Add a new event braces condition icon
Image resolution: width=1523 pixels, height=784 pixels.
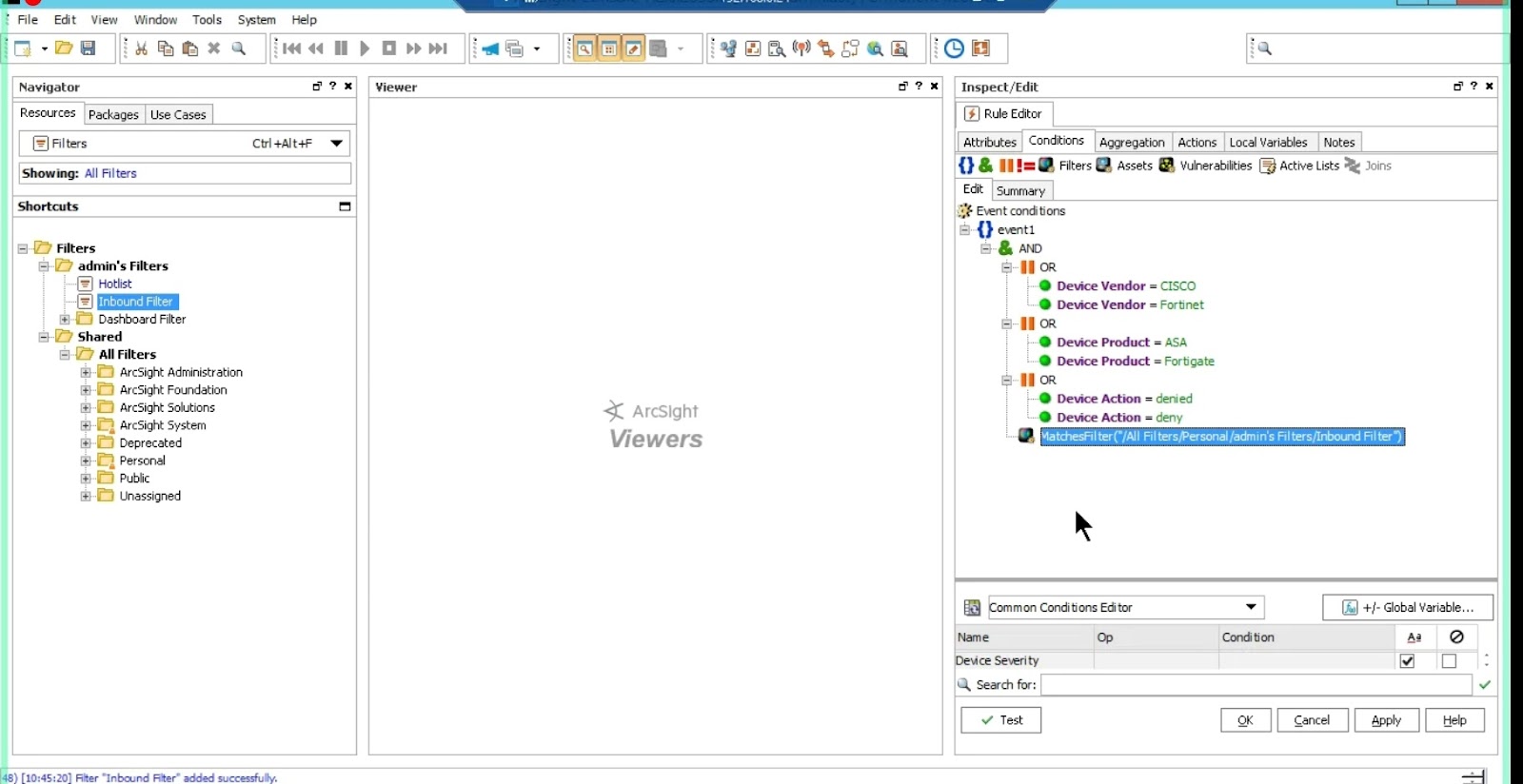tap(966, 166)
